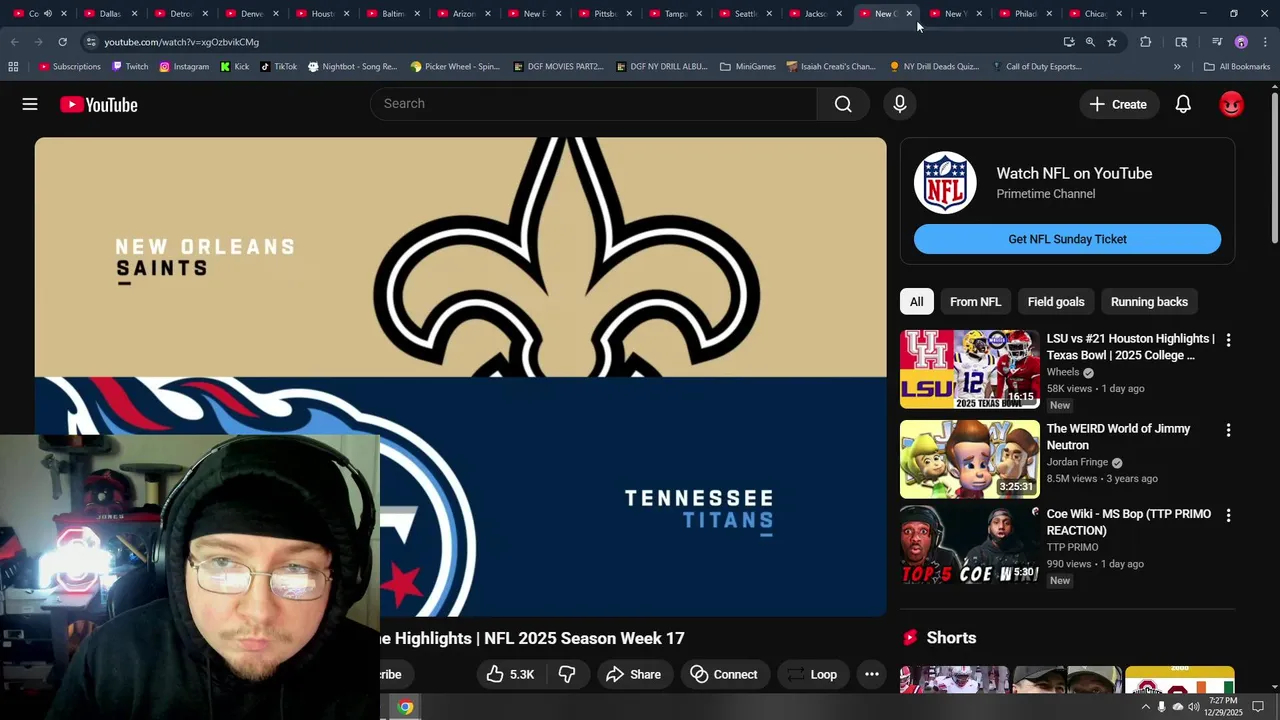
Task: Open a new Chrome tab
Action: pyautogui.click(x=1143, y=14)
